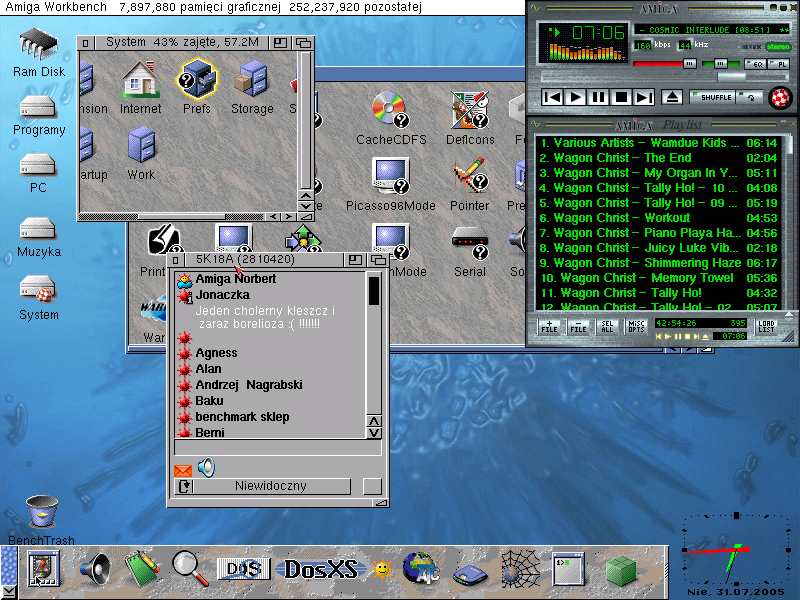
Task: Select the PC drive icon
Action: [37, 165]
